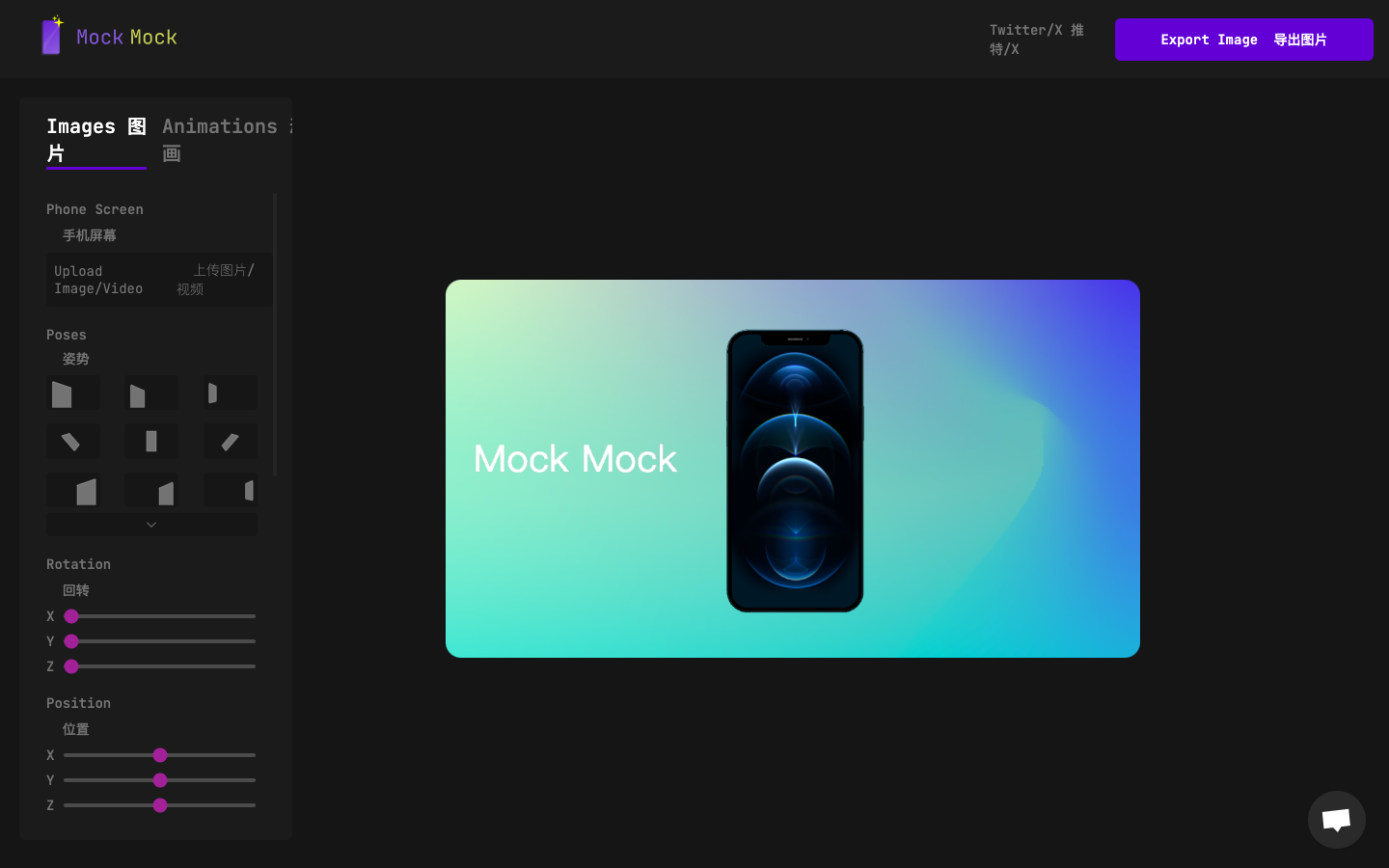Click the Rotation X slider handle
The height and width of the screenshot is (868, 1389).
[71, 615]
